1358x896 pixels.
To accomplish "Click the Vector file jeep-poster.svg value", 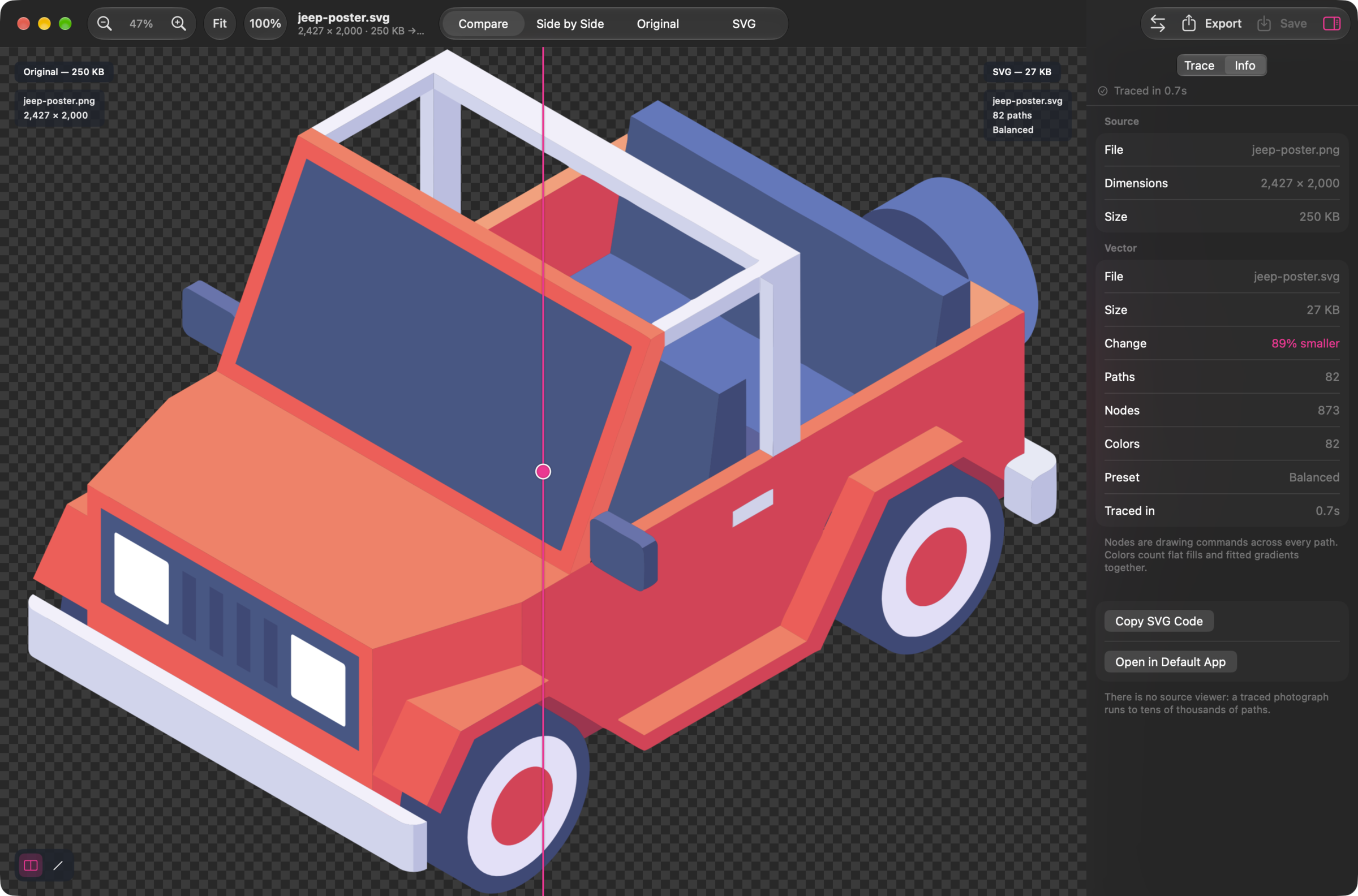I will [1296, 277].
